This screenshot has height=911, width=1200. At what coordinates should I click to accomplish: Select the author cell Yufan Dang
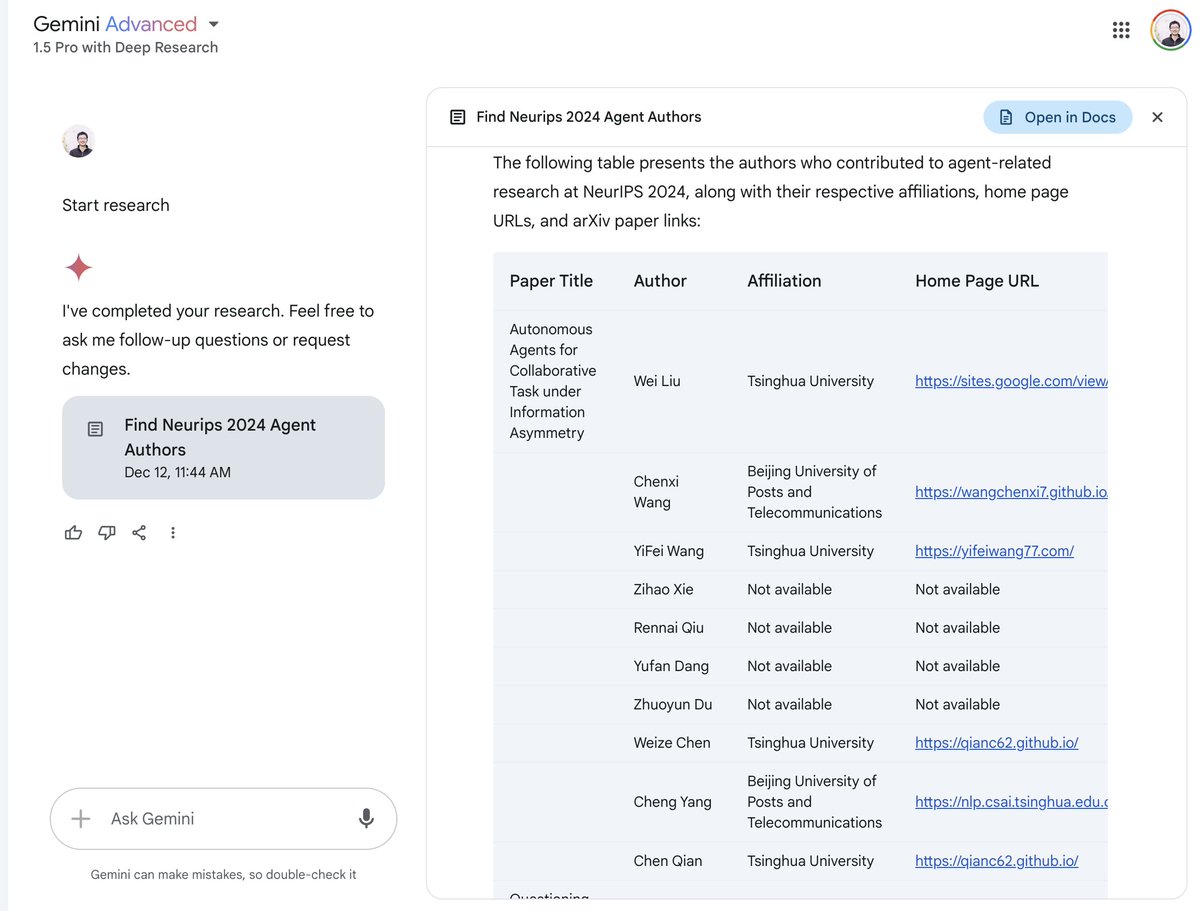[x=671, y=666]
